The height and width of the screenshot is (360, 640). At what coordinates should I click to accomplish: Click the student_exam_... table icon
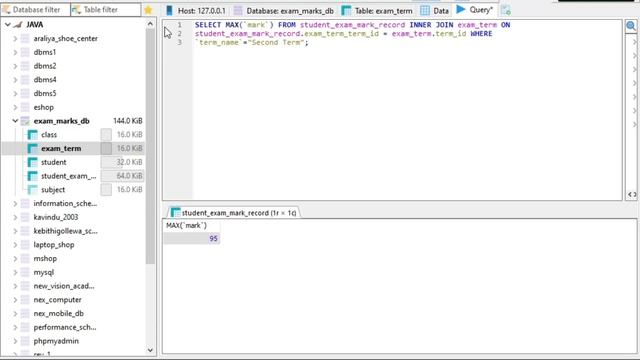[32, 176]
